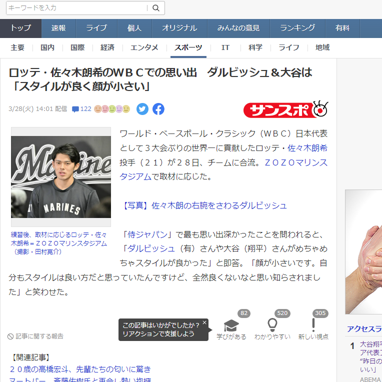Open the 速報 tab
The height and width of the screenshot is (382, 382).
click(59, 28)
